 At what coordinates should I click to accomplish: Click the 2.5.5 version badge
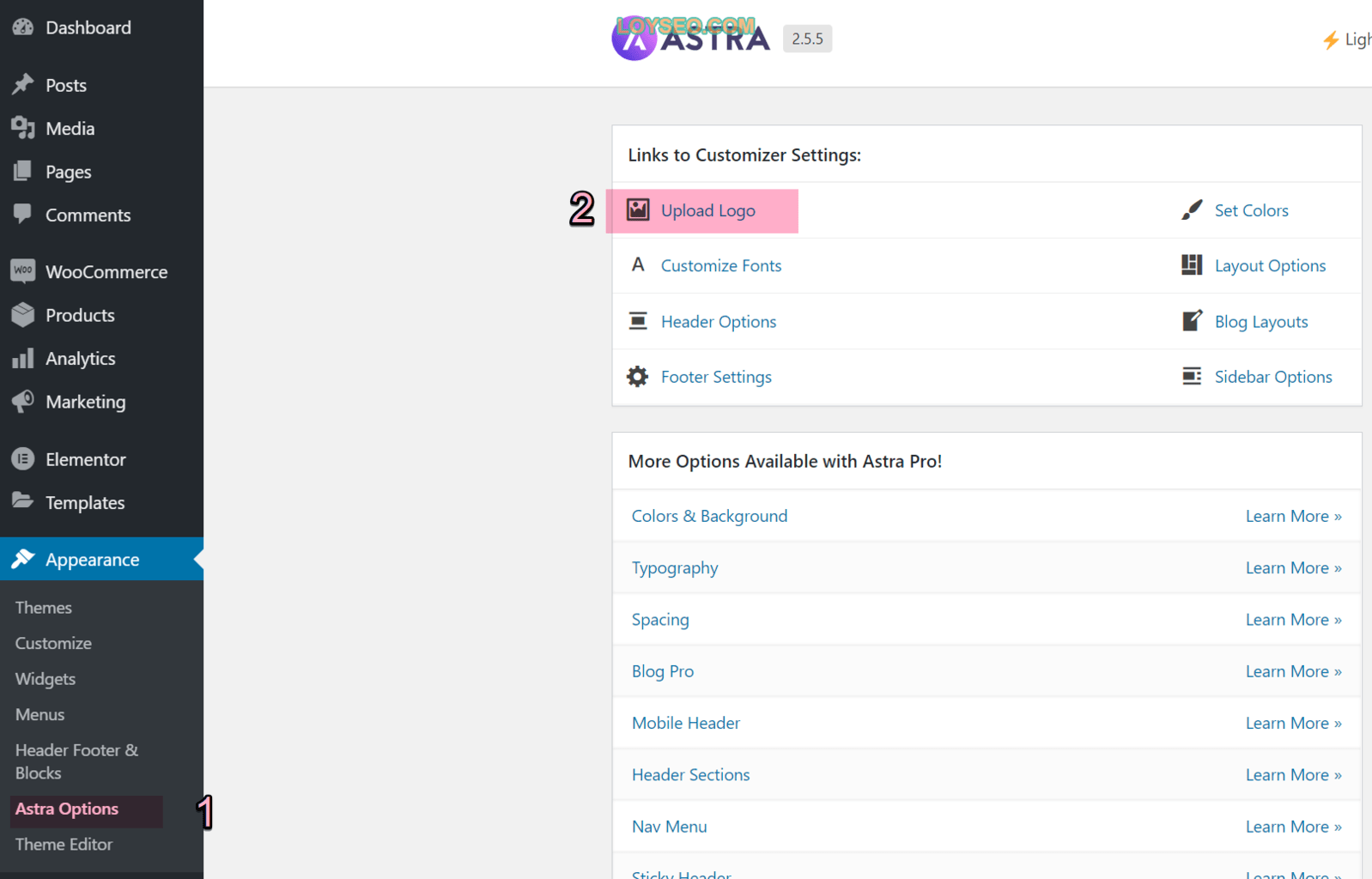point(807,39)
